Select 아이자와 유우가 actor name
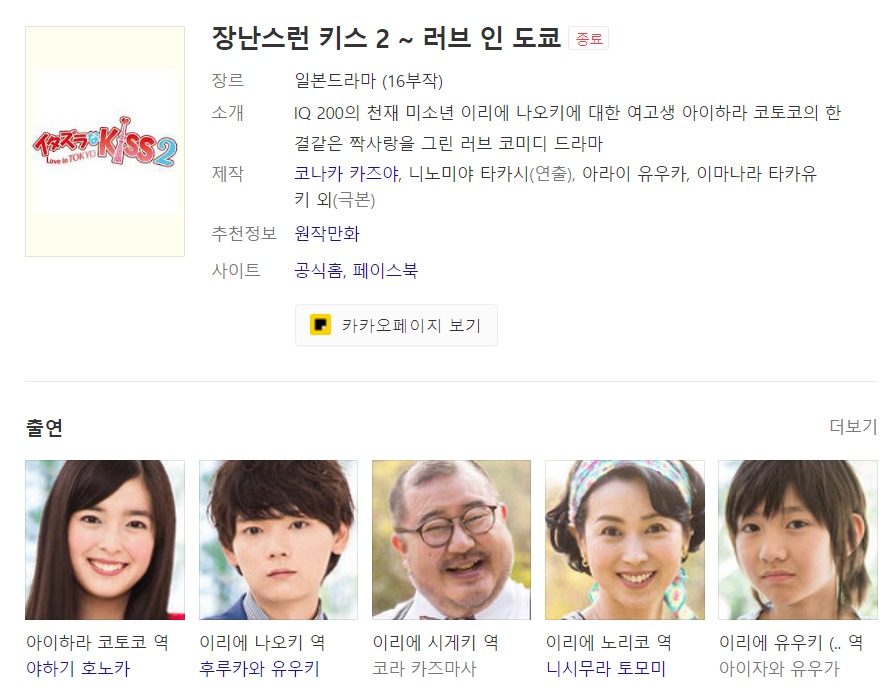Image resolution: width=896 pixels, height=691 pixels. tap(779, 668)
